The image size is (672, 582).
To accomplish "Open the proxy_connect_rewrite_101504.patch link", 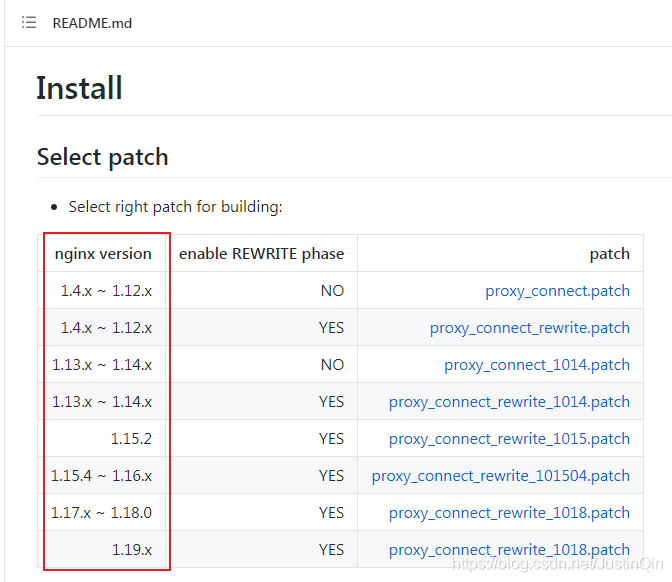I will click(x=500, y=476).
